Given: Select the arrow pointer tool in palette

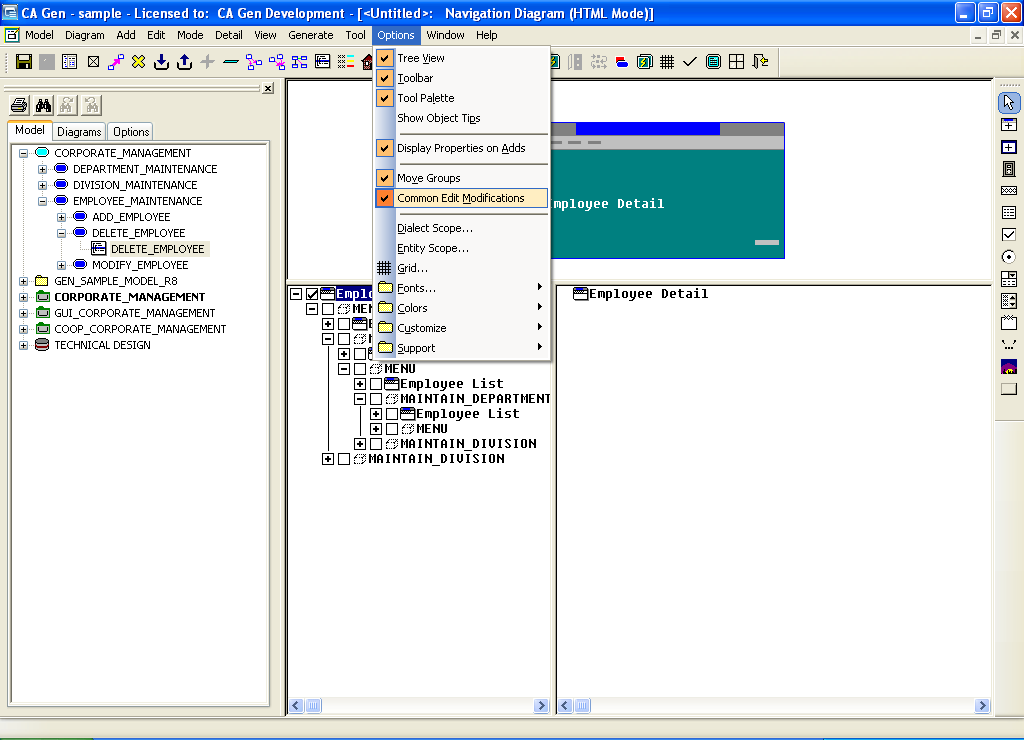Looking at the screenshot, I should click(1009, 103).
